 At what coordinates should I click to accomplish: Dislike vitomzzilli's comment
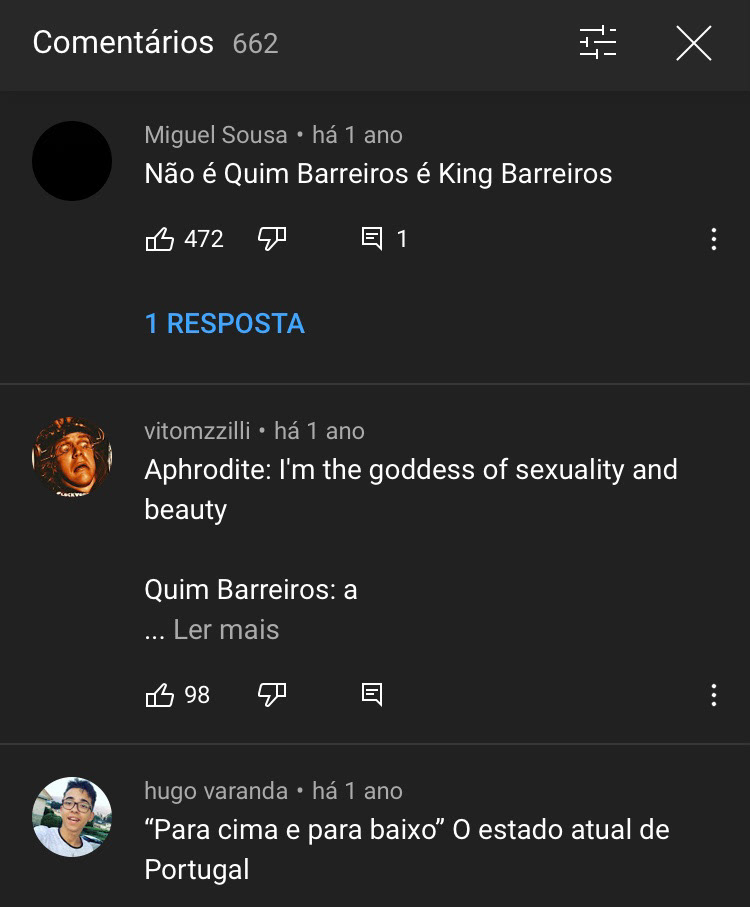pyautogui.click(x=272, y=695)
